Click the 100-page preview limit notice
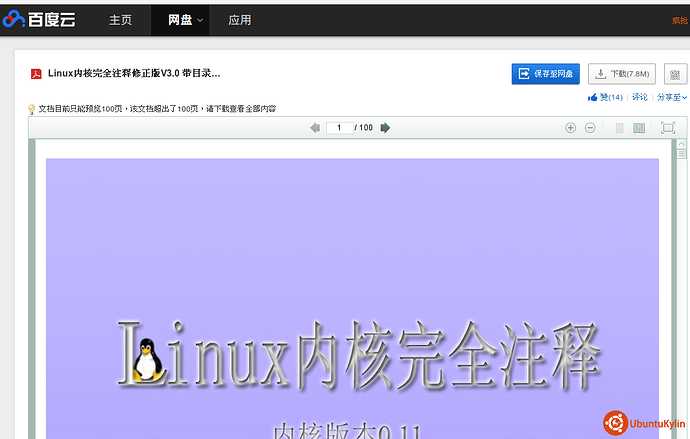The width and height of the screenshot is (690, 439). [157, 109]
